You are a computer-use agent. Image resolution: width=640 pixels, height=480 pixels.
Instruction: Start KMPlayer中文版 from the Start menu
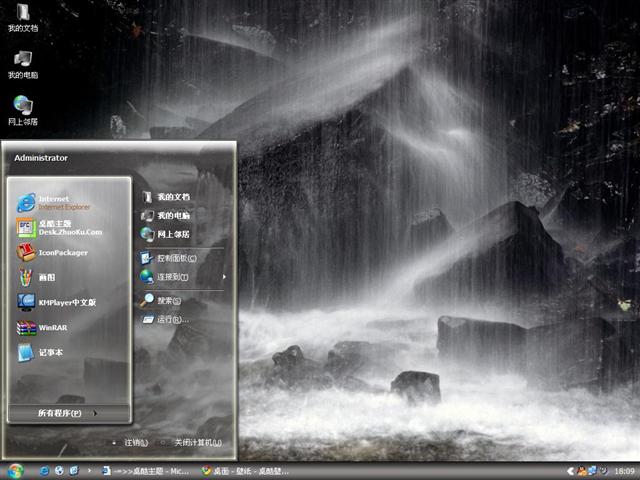pos(65,302)
